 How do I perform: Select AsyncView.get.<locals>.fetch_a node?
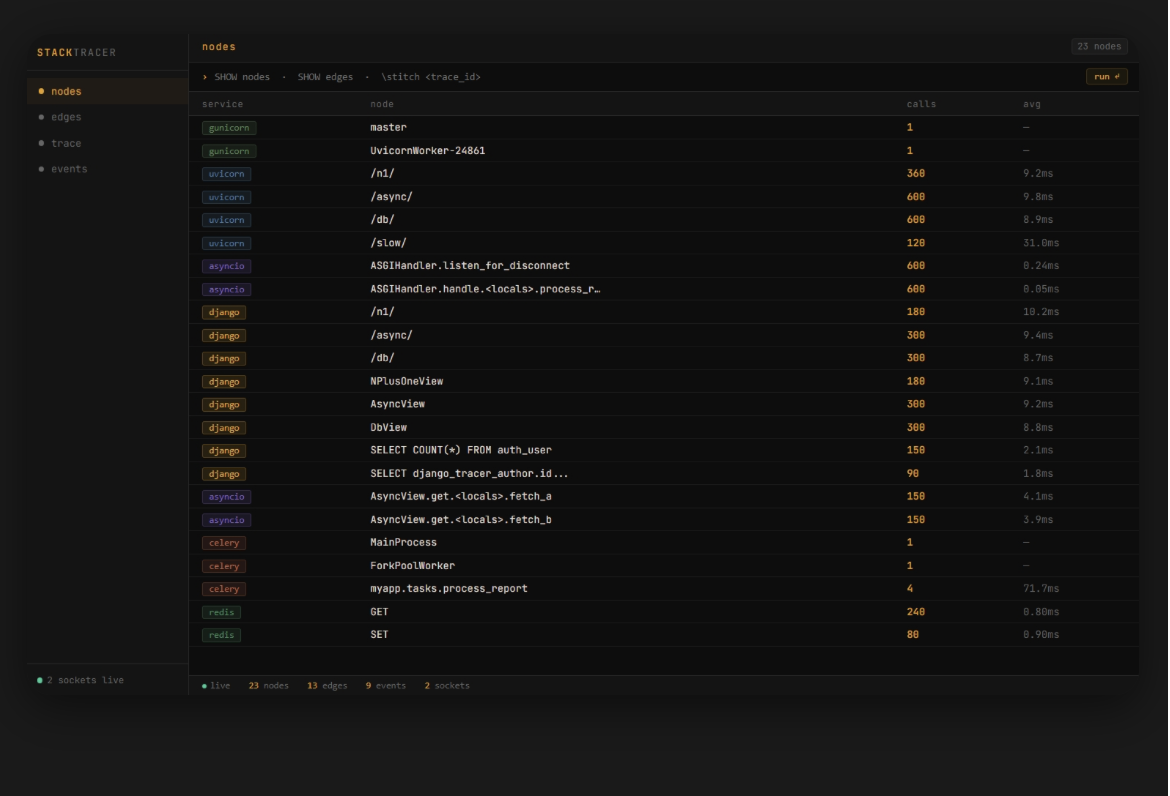pos(461,497)
